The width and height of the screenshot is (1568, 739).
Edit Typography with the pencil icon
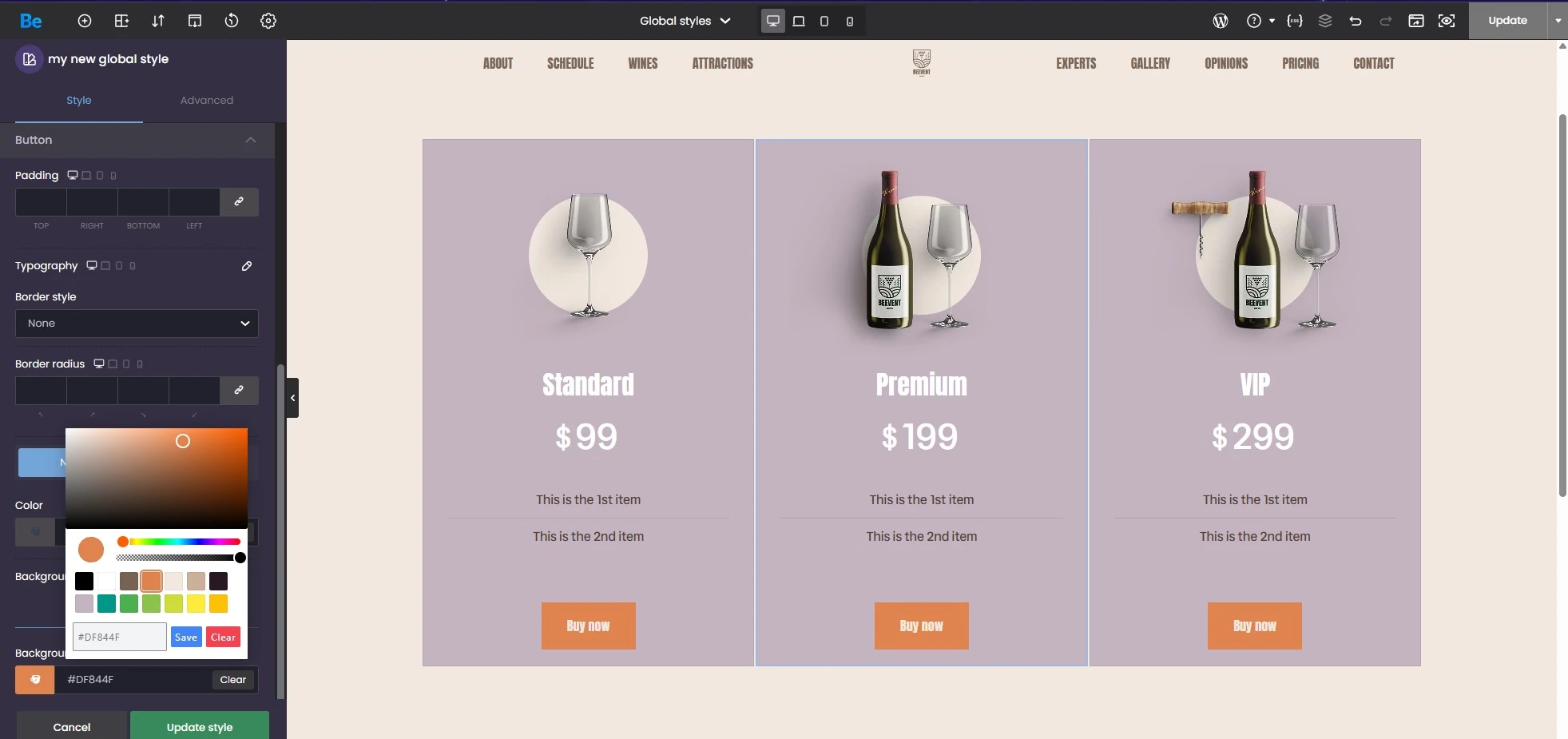pos(247,266)
